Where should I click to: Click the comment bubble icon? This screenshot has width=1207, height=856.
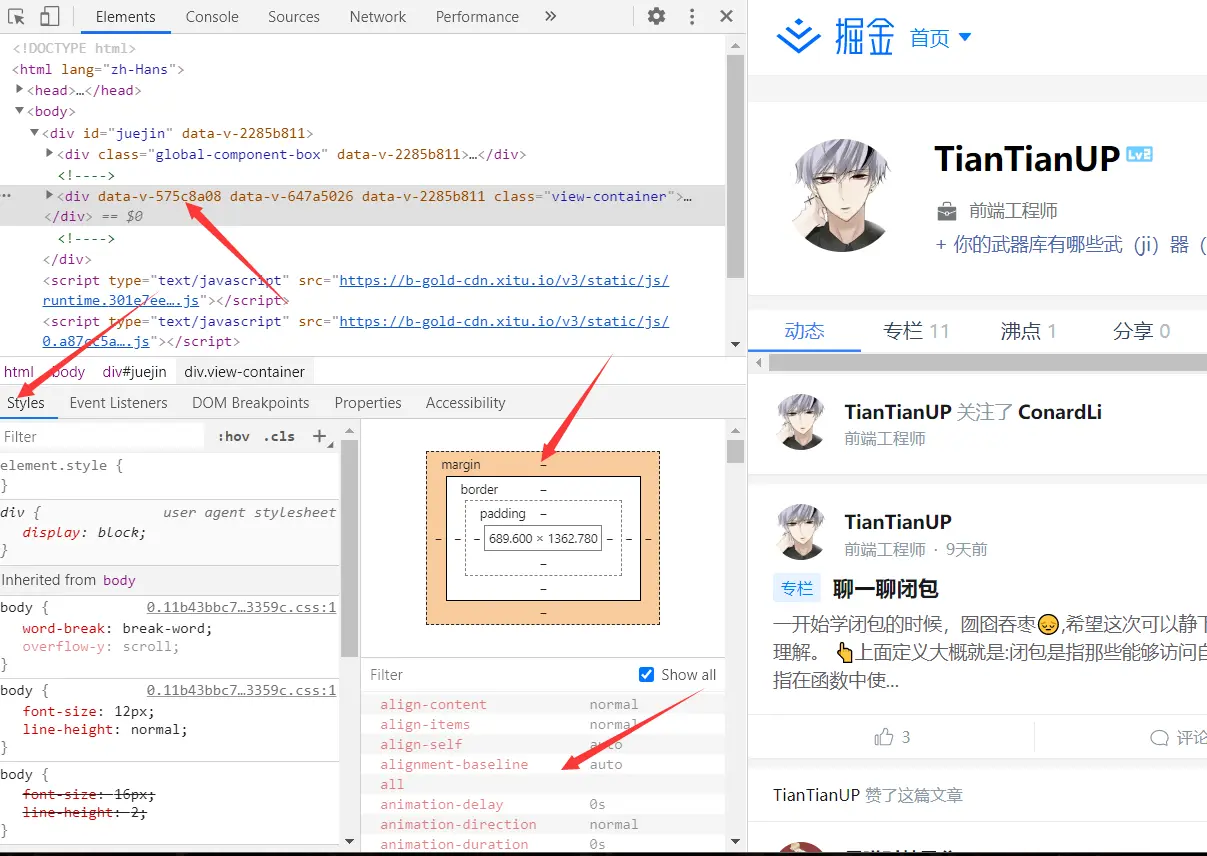pos(1159,738)
